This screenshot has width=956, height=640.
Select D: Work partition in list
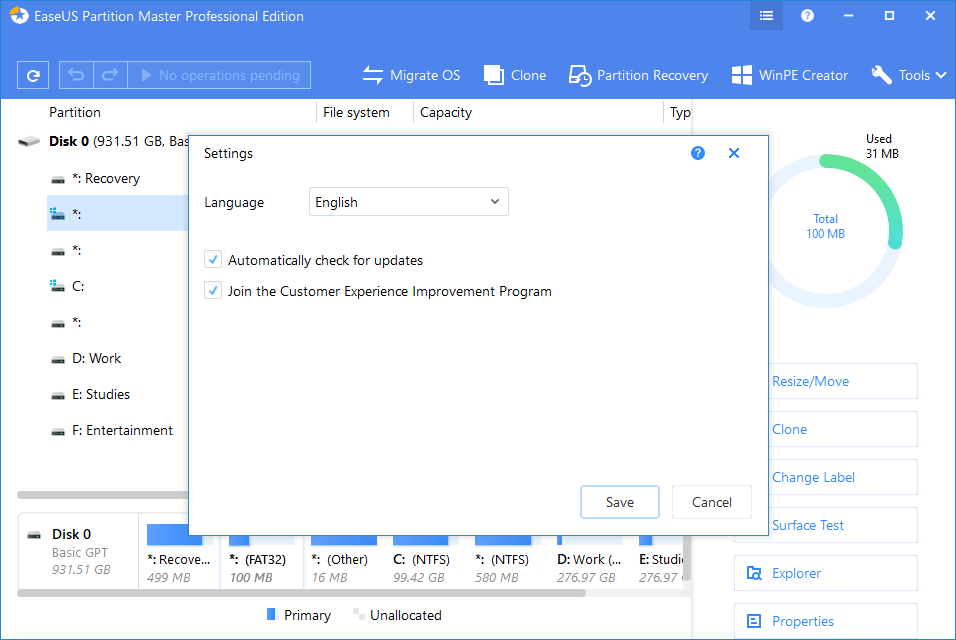[96, 358]
